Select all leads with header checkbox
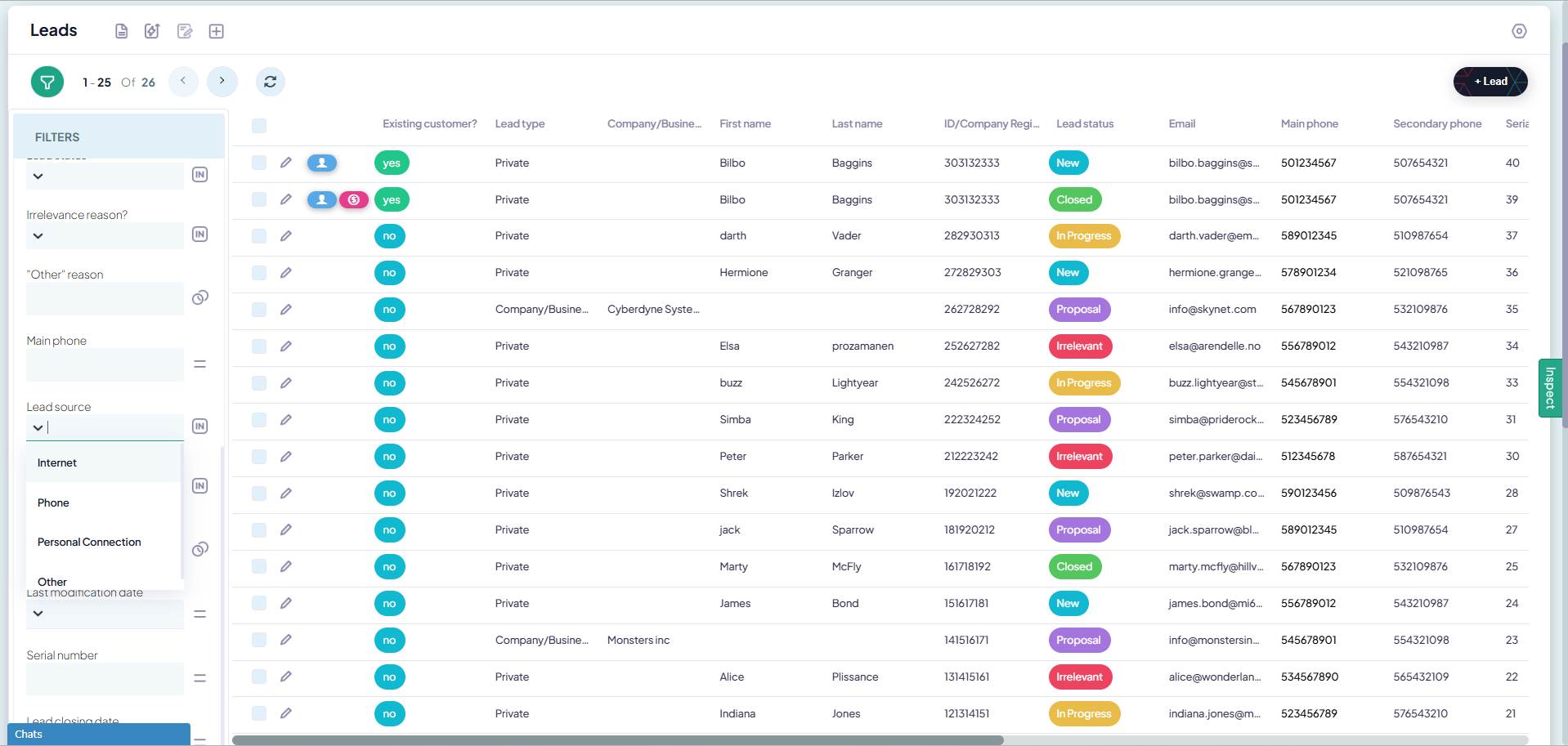 (259, 125)
